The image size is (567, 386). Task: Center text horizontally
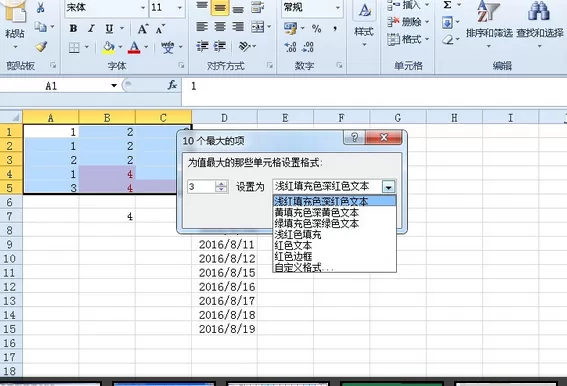220,27
